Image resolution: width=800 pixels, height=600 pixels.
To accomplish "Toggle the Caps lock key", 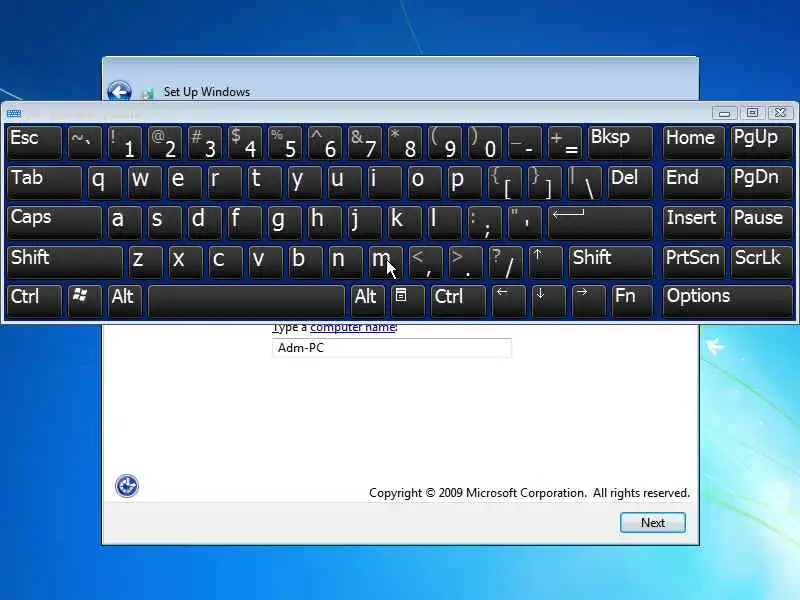I will pyautogui.click(x=54, y=222).
